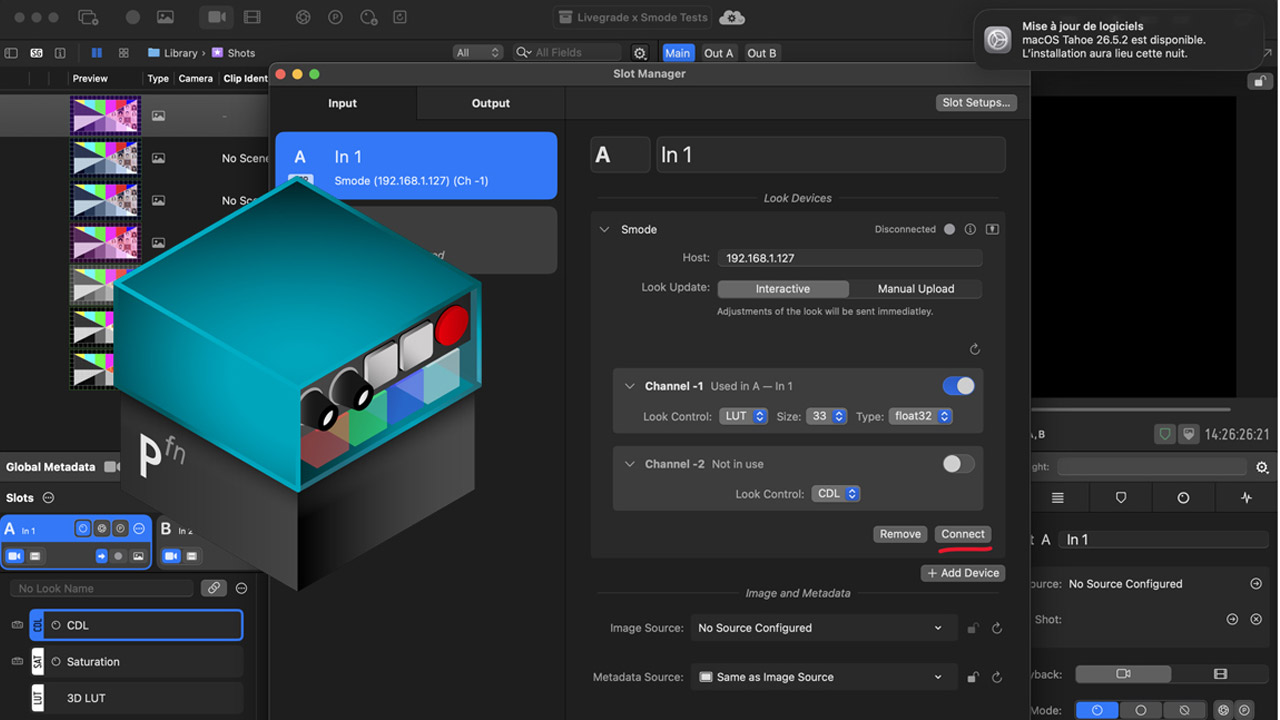Click arrow icon next to No Source Configured
1280x720 pixels.
[1256, 584]
